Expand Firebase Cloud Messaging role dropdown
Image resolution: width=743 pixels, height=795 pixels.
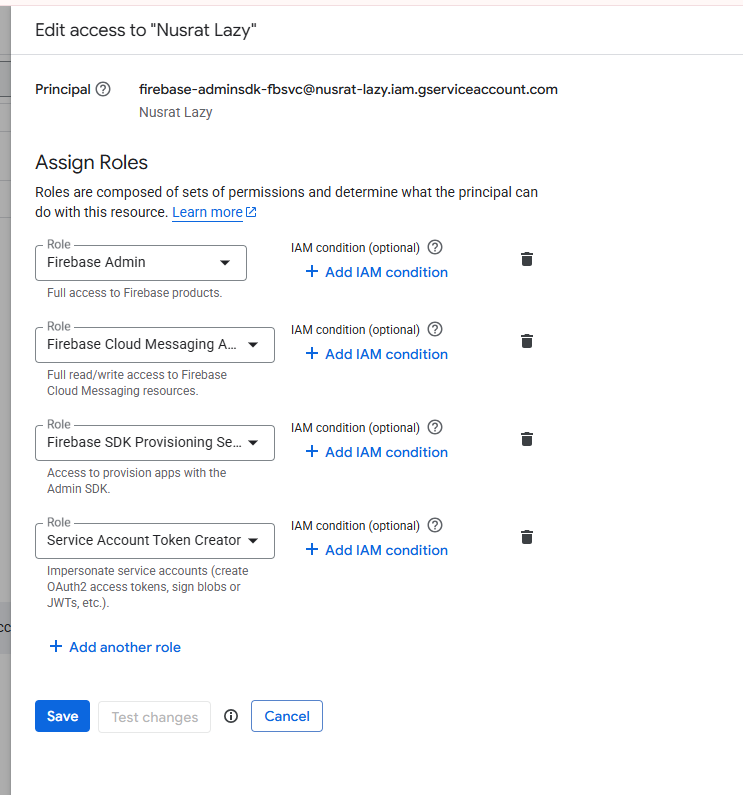(155, 345)
